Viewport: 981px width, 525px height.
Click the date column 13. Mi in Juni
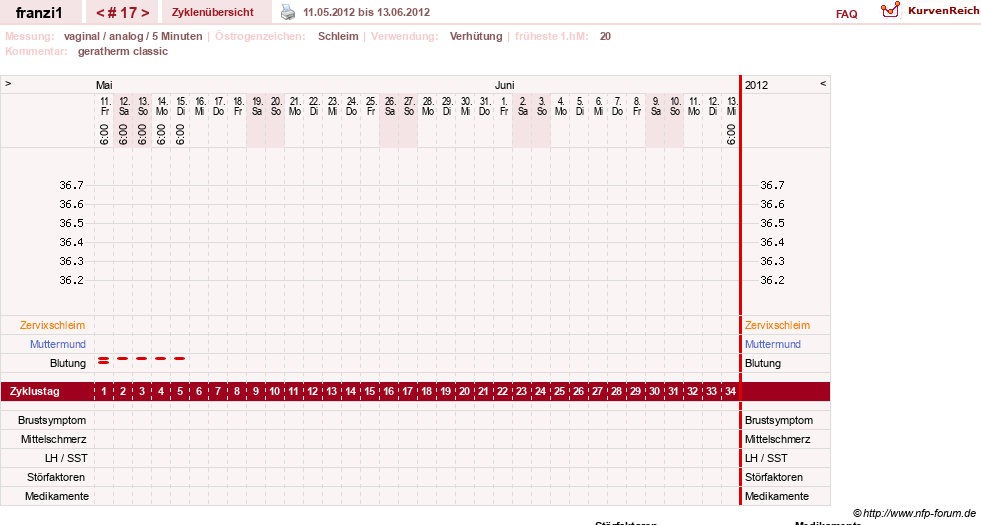click(731, 106)
